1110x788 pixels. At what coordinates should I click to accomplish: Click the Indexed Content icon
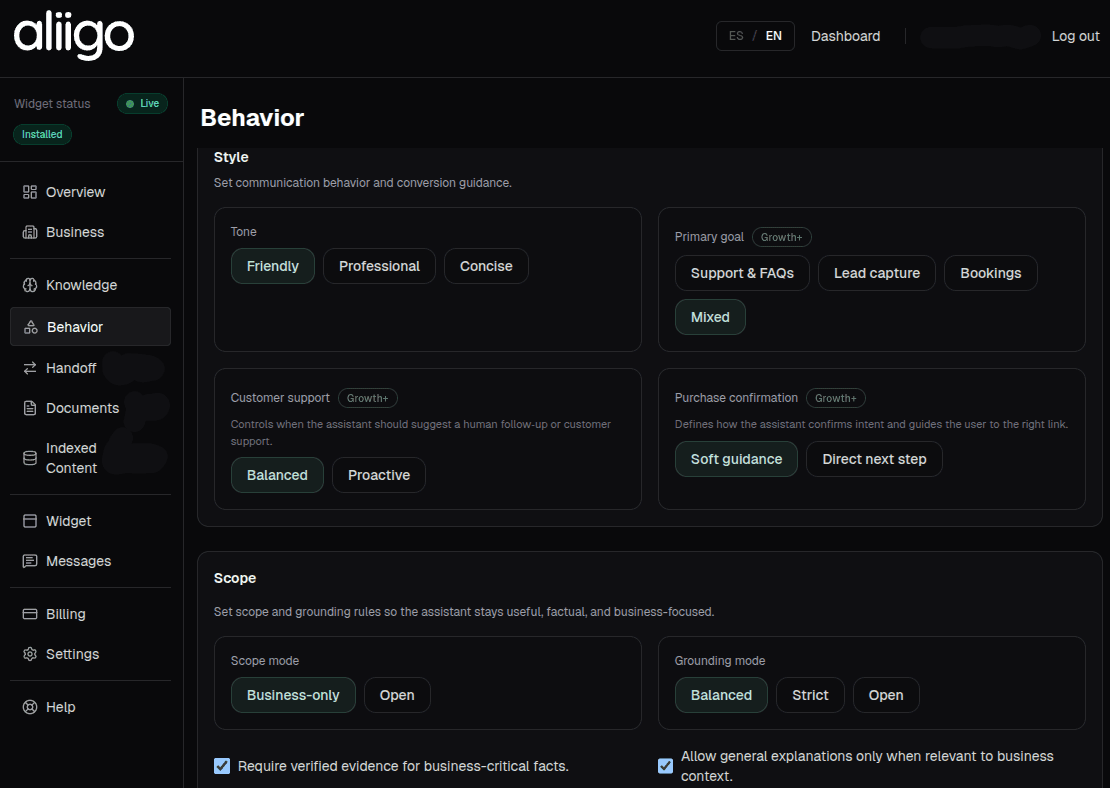point(27,457)
